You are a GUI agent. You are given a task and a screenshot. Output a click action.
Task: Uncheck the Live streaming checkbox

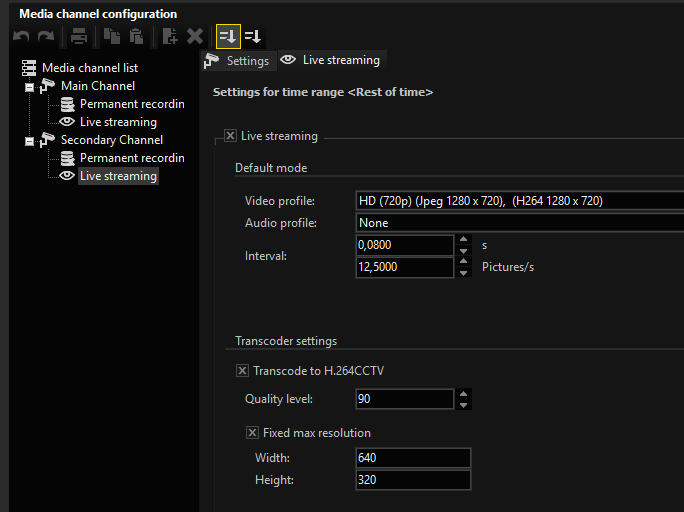(230, 136)
